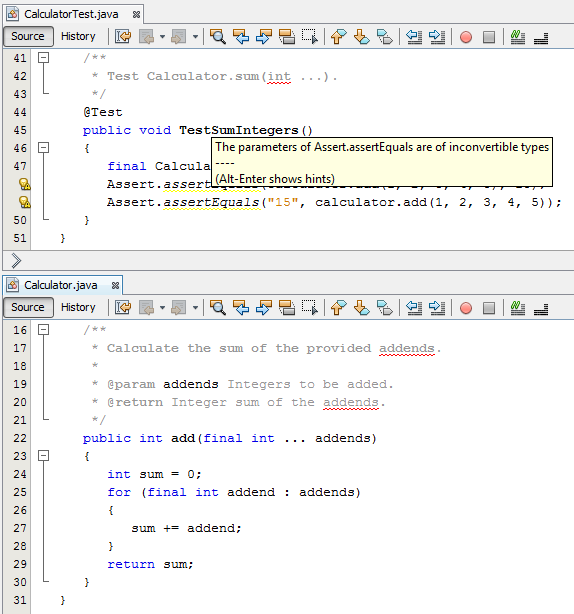Switch to the CalculatorTest.java tab
574x614 pixels.
71,14
